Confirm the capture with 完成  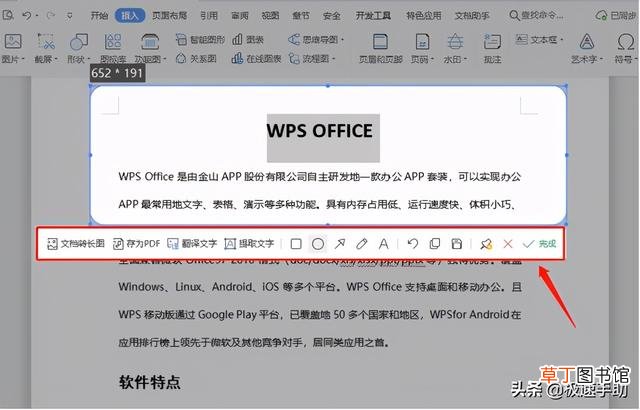pos(540,244)
